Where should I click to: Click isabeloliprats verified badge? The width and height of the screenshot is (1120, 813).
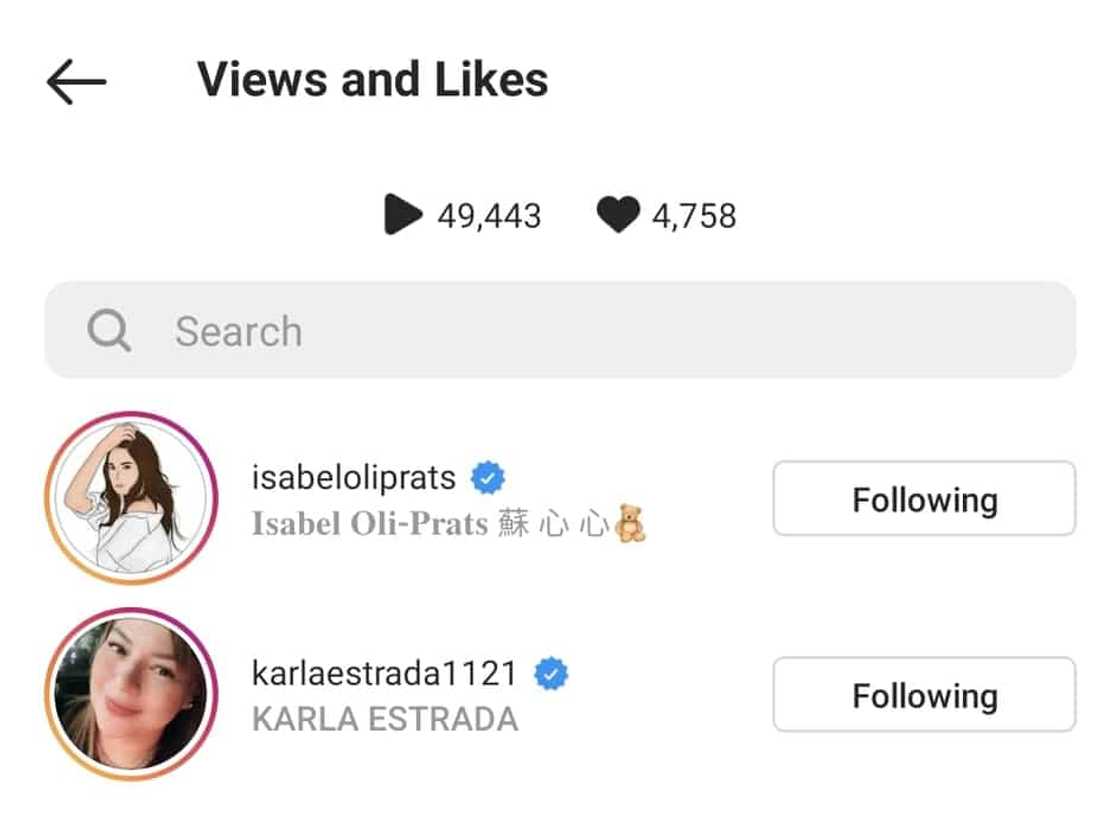coord(488,478)
